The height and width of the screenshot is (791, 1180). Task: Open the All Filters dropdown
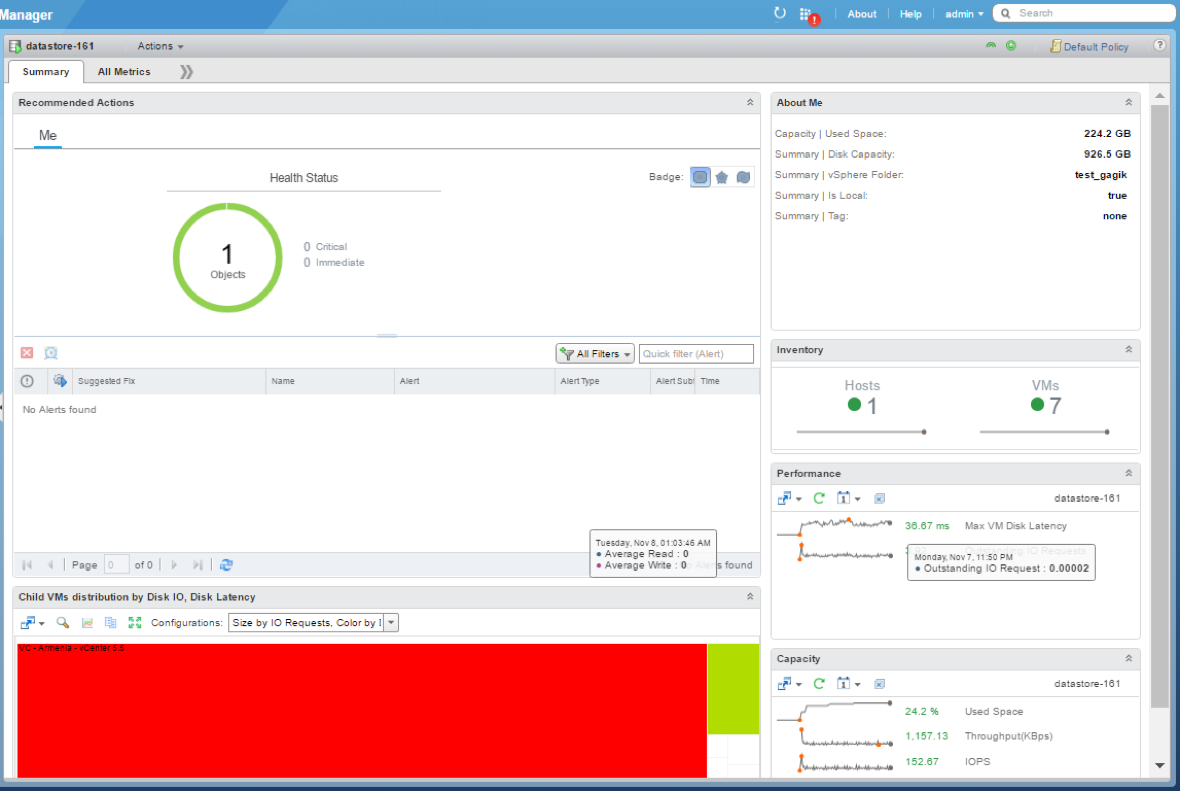click(594, 353)
